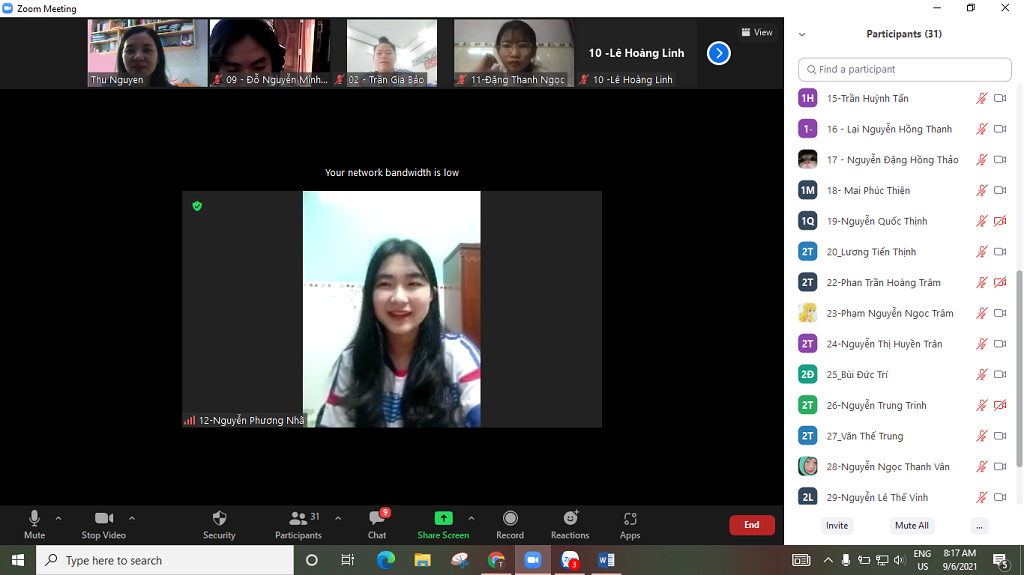The image size is (1024, 575).
Task: Open Microsoft Word from the taskbar
Action: pyautogui.click(x=606, y=560)
